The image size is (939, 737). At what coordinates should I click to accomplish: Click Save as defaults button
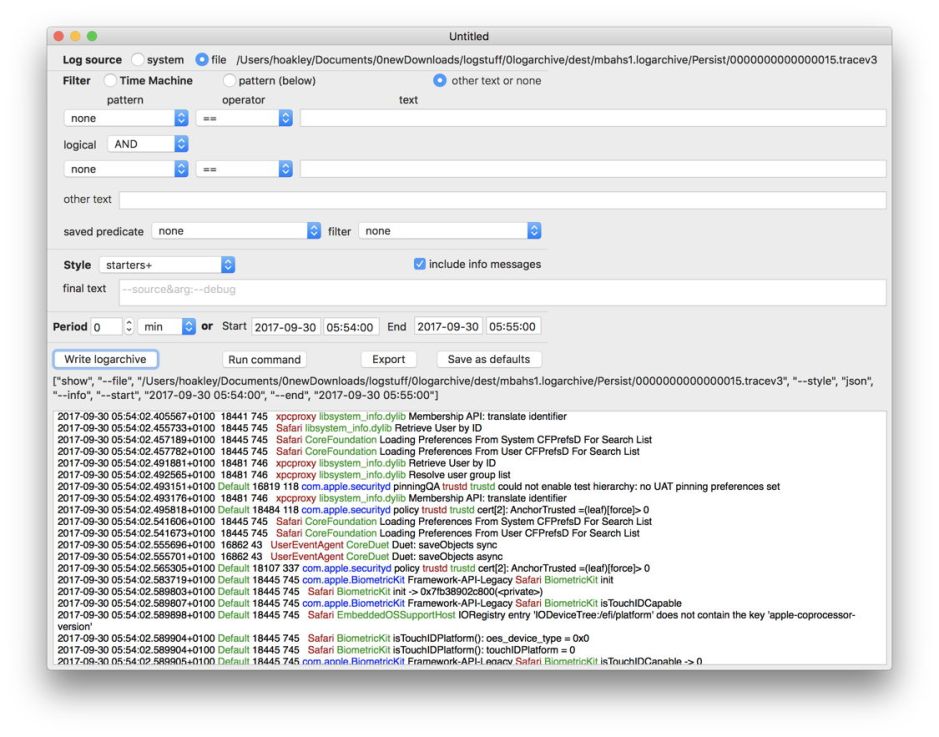(x=488, y=359)
